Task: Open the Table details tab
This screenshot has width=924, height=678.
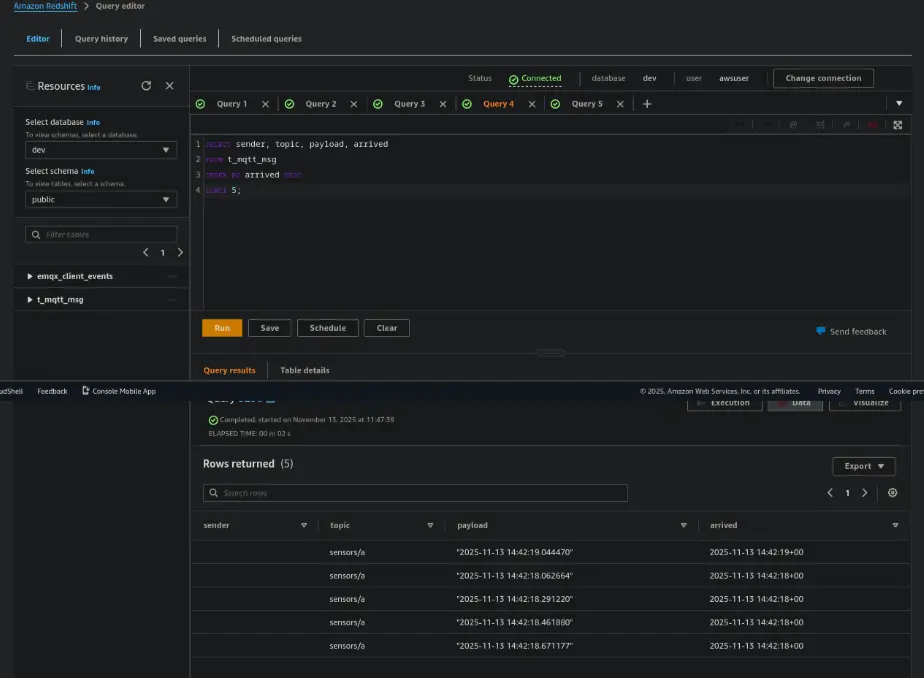Action: coord(304,370)
